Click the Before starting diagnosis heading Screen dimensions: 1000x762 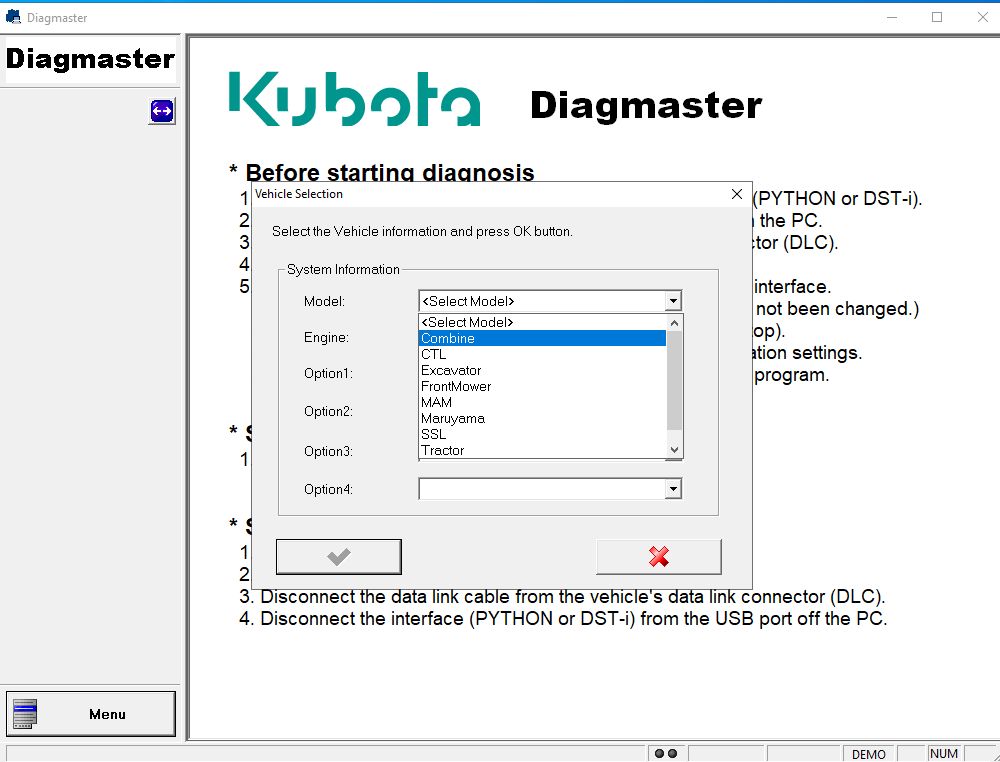pyautogui.click(x=390, y=172)
